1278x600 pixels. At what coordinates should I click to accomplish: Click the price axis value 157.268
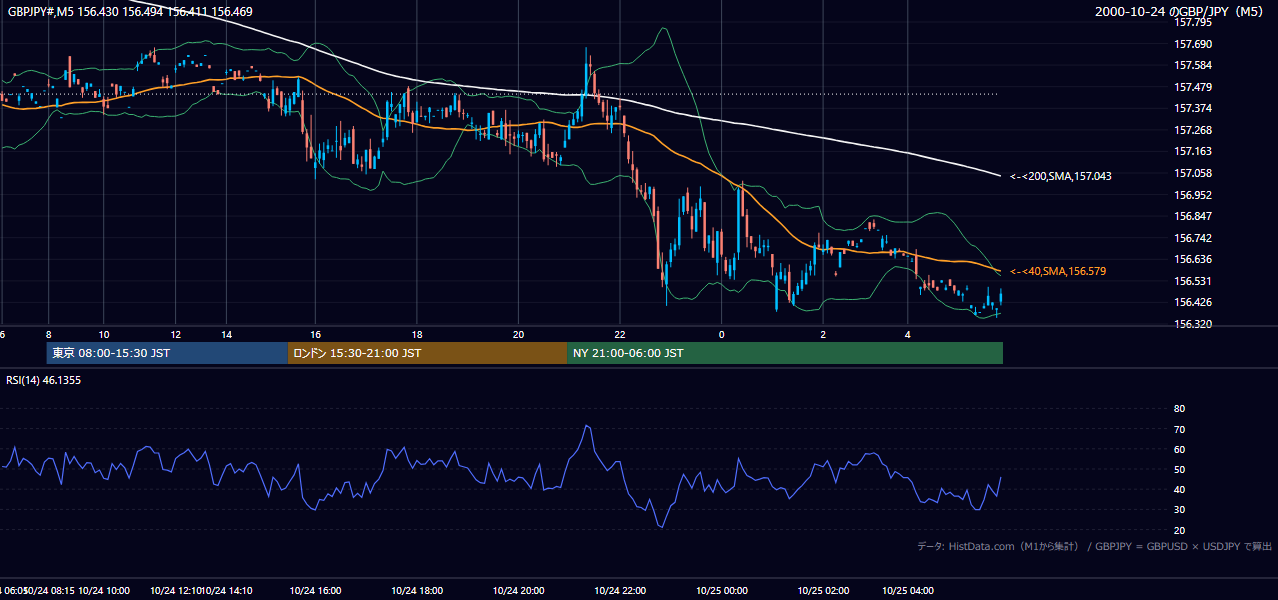pos(1193,130)
